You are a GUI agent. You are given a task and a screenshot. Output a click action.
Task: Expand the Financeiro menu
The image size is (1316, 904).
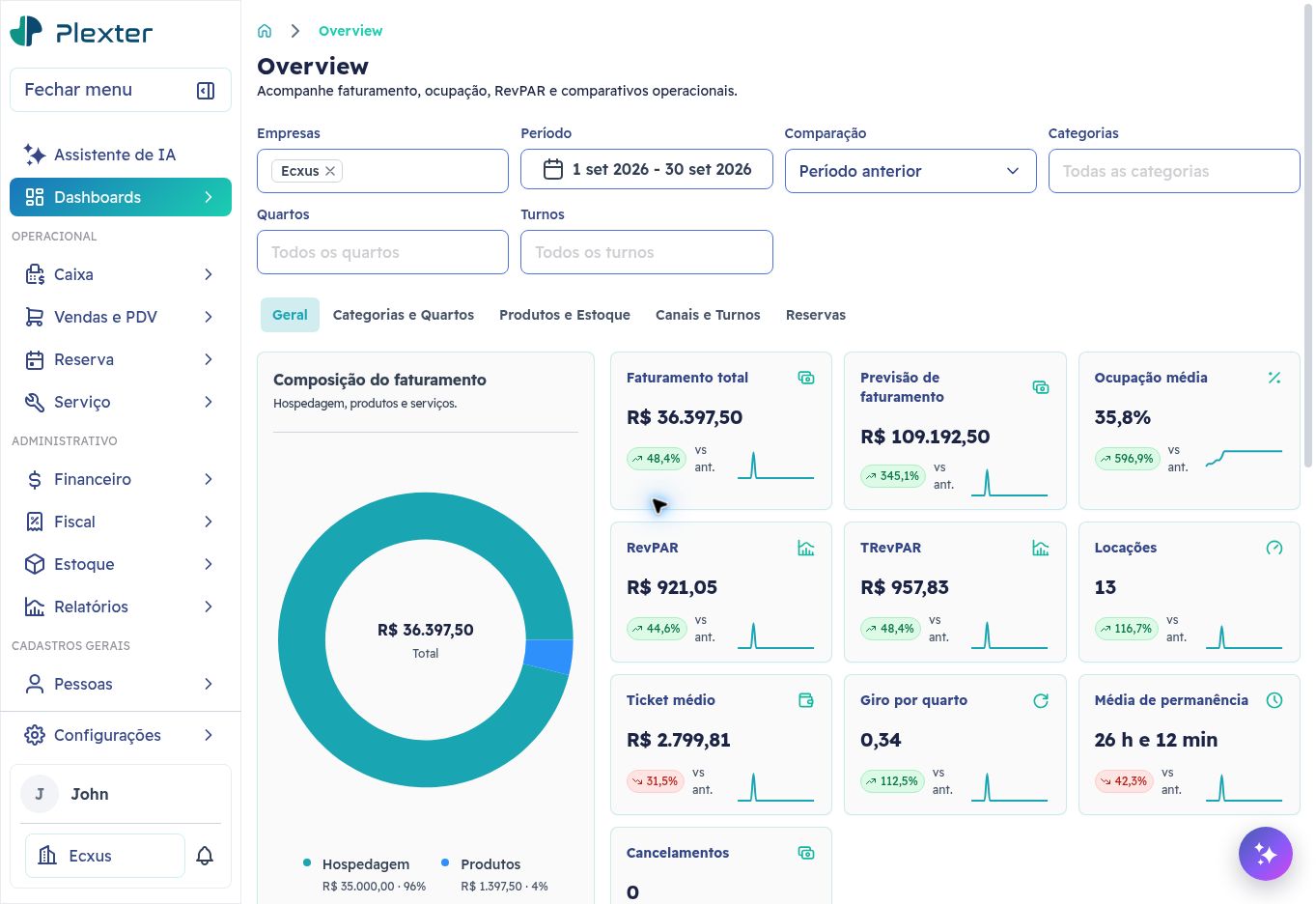(121, 479)
